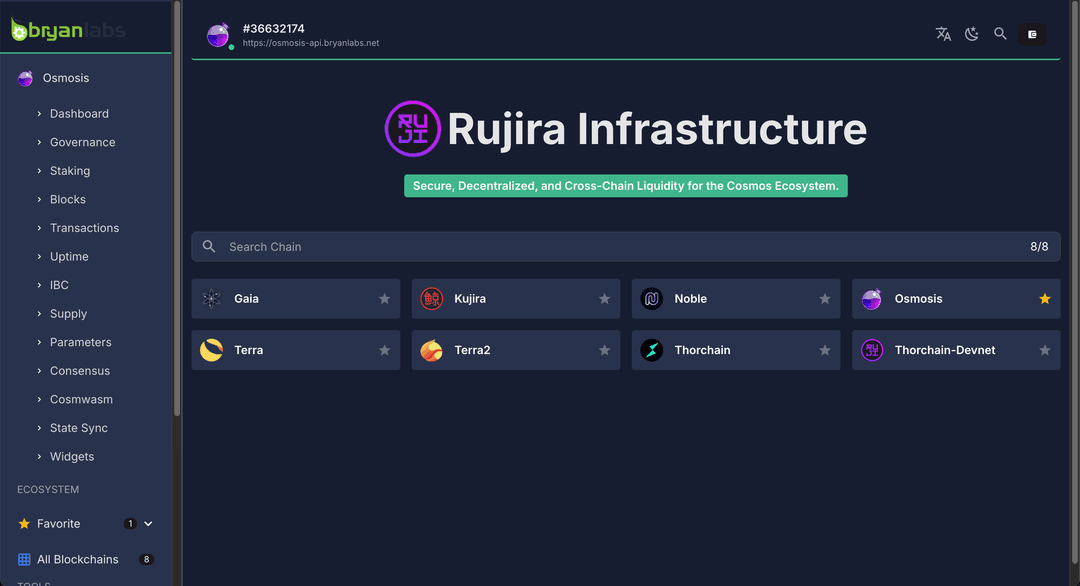
Task: Click the search magnifier in chain search
Action: point(209,246)
